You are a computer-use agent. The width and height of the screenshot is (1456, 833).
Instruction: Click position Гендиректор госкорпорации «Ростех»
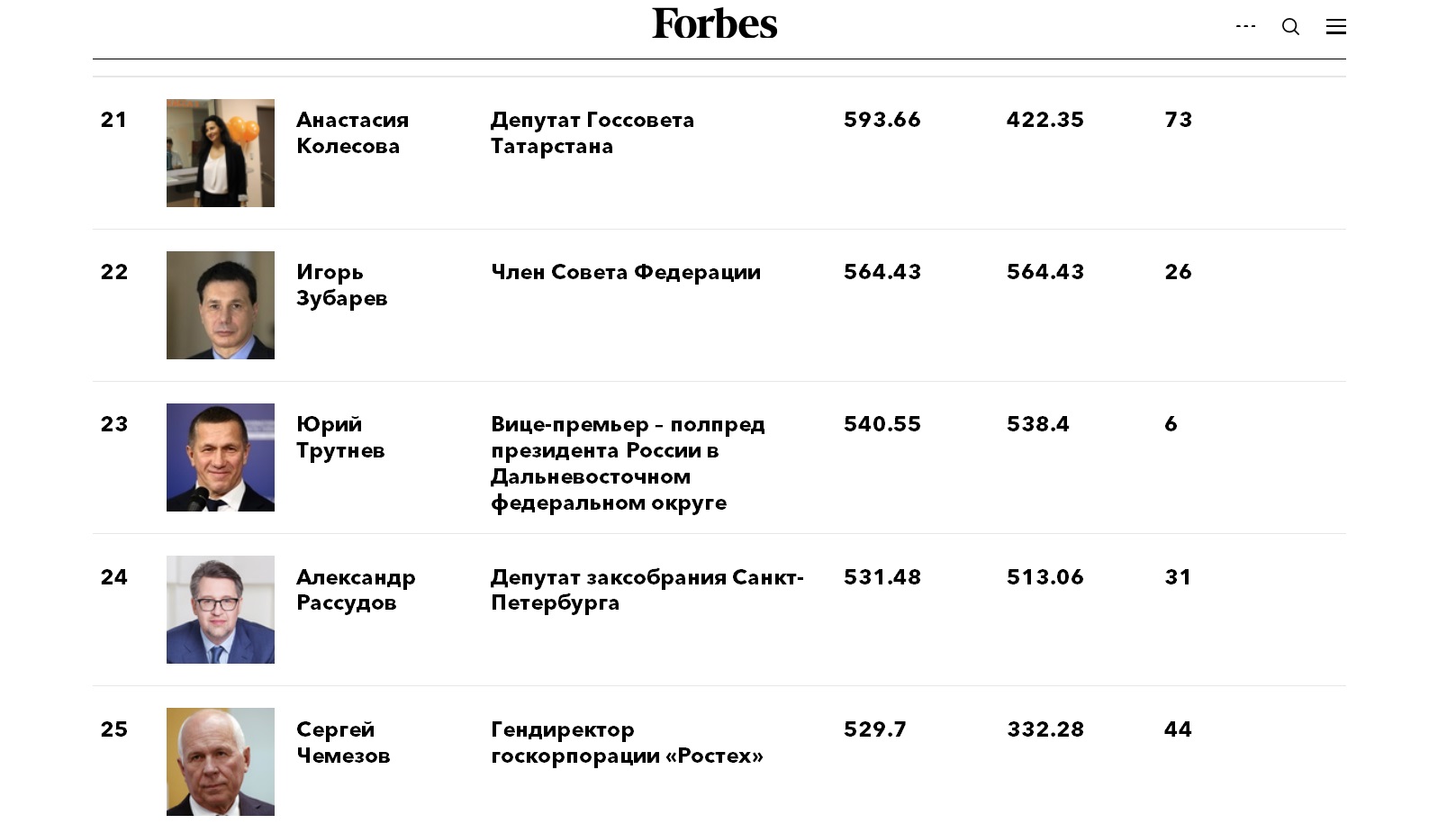point(627,742)
